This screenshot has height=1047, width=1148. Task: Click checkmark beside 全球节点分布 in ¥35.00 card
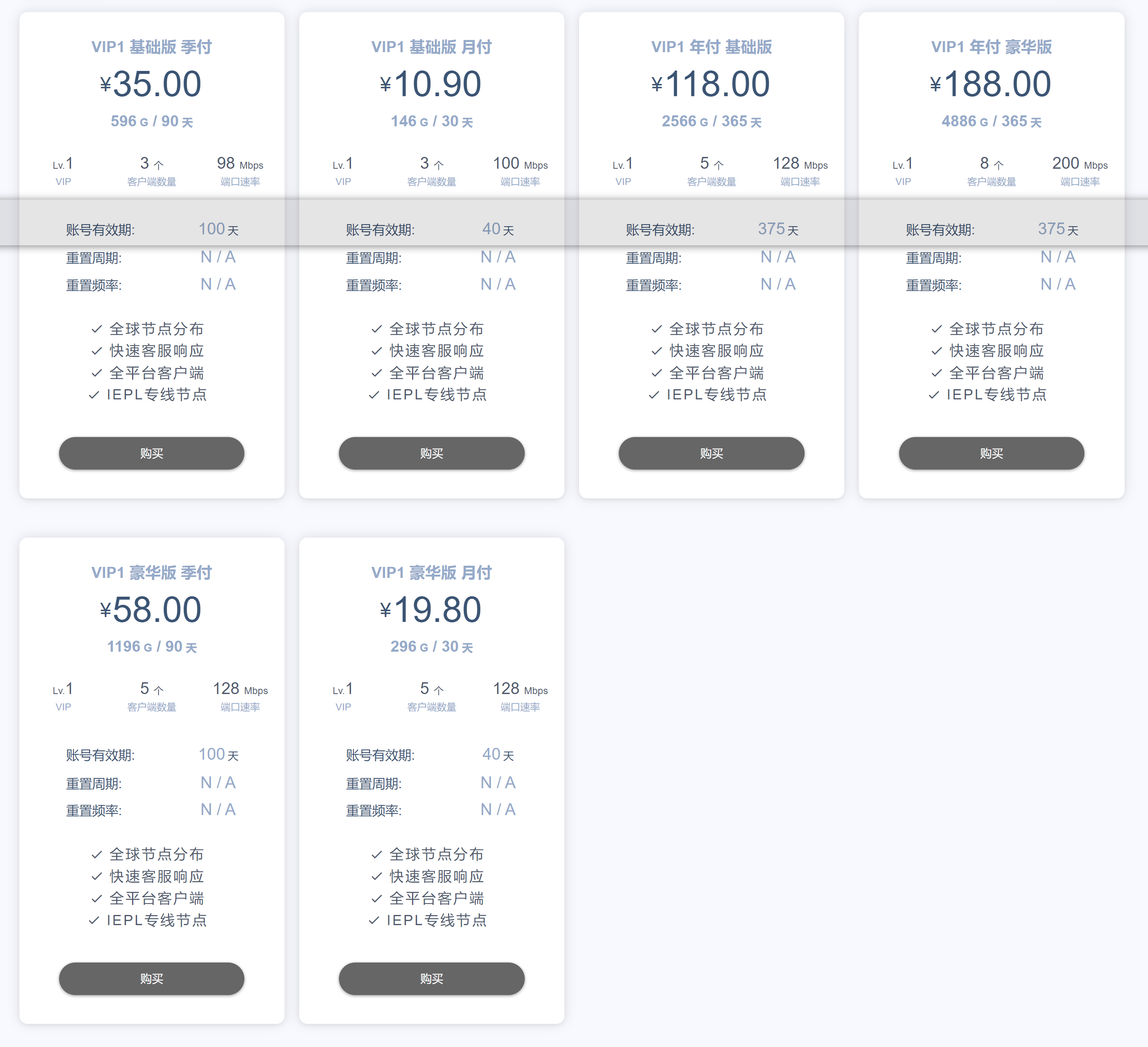pyautogui.click(x=97, y=328)
